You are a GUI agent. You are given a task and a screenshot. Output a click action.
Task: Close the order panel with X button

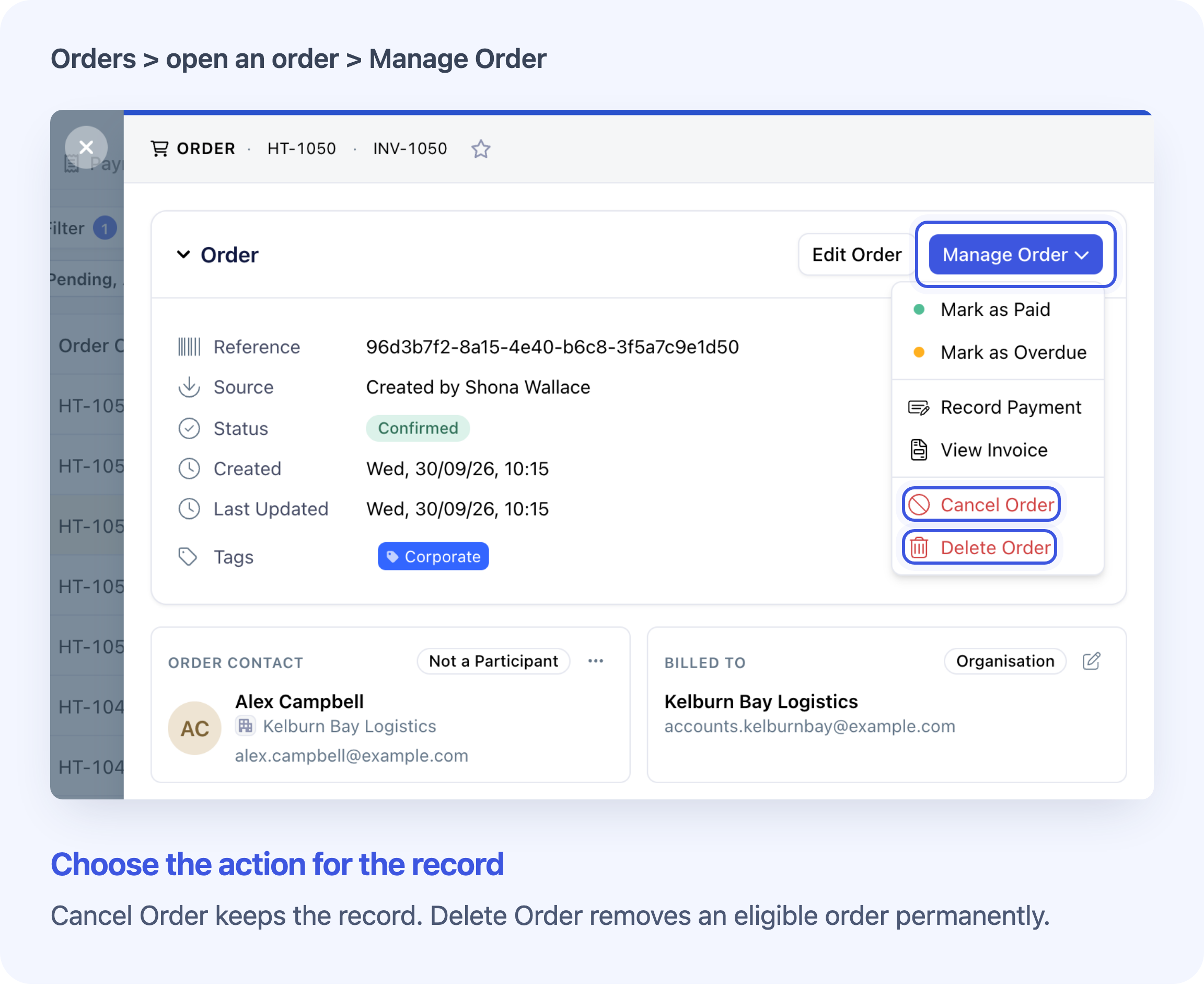pos(86,147)
